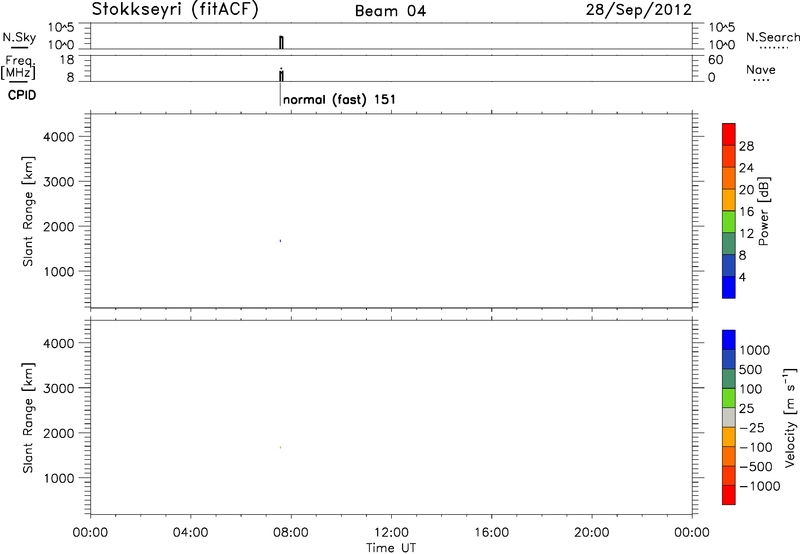Click the Nave legend label
Image resolution: width=800 pixels, height=554 pixels.
pos(761,69)
